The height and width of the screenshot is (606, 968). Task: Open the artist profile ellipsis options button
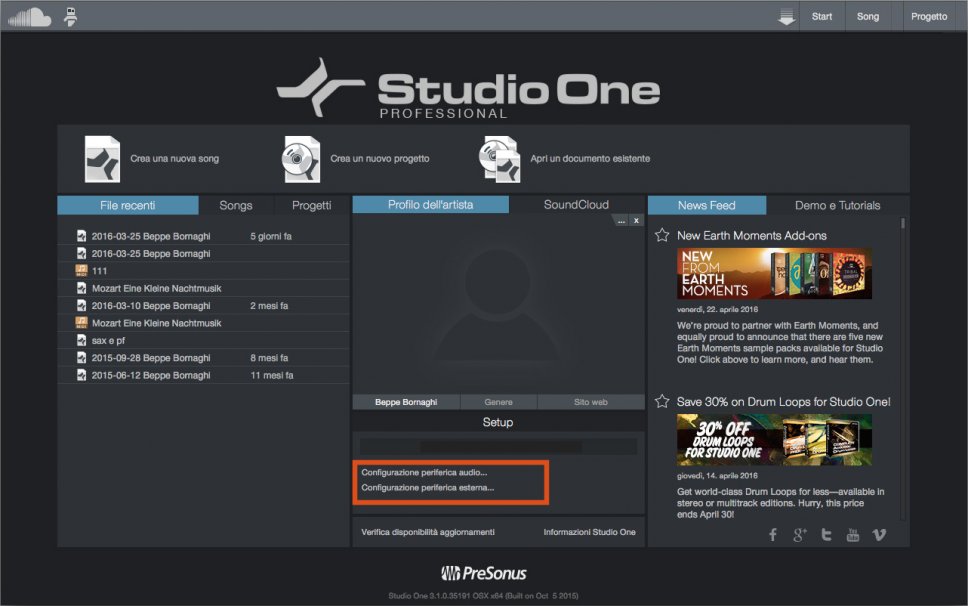point(621,220)
